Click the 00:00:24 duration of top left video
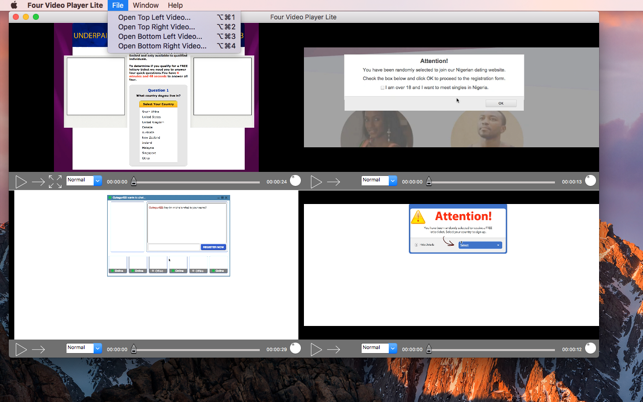Screen dimensions: 643x402 277,182
